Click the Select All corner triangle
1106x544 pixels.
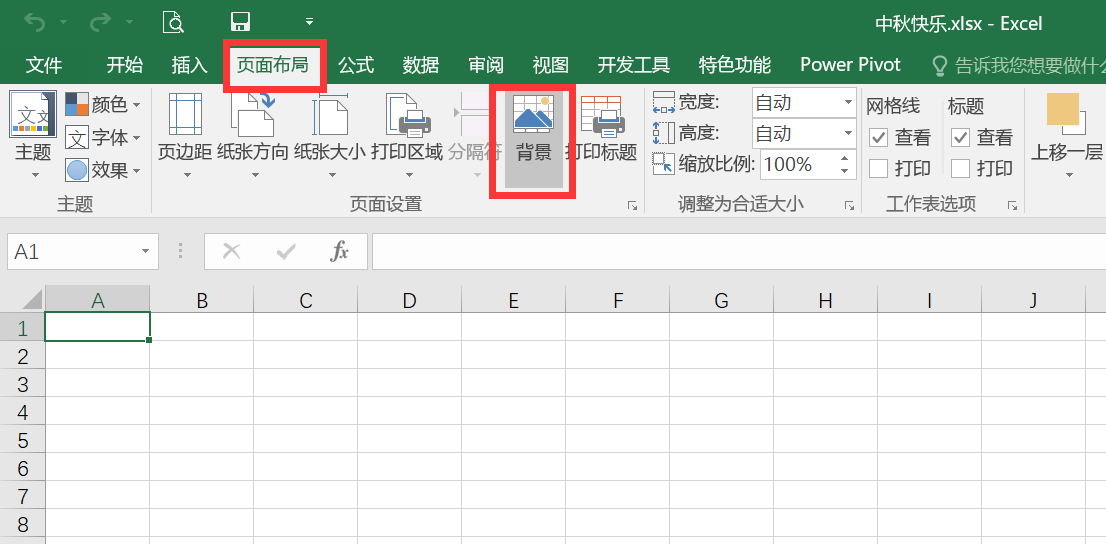coord(32,299)
